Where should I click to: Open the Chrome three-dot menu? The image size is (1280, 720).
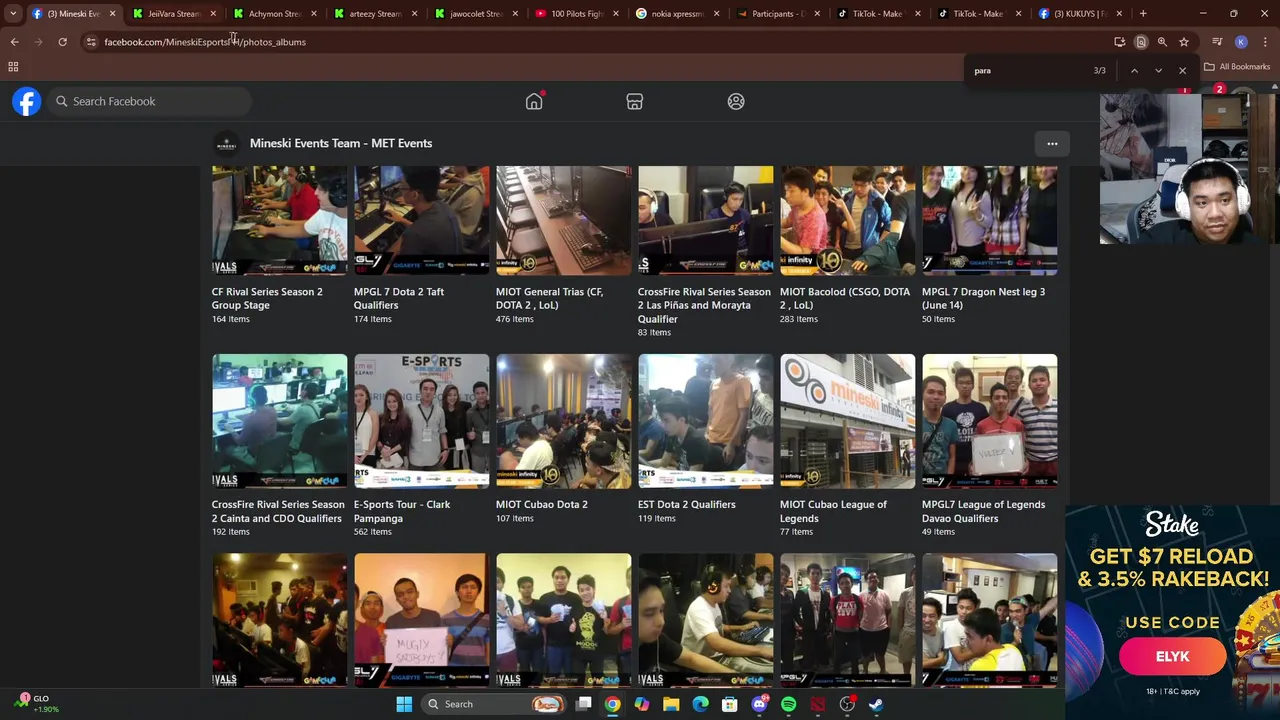pos(1265,42)
